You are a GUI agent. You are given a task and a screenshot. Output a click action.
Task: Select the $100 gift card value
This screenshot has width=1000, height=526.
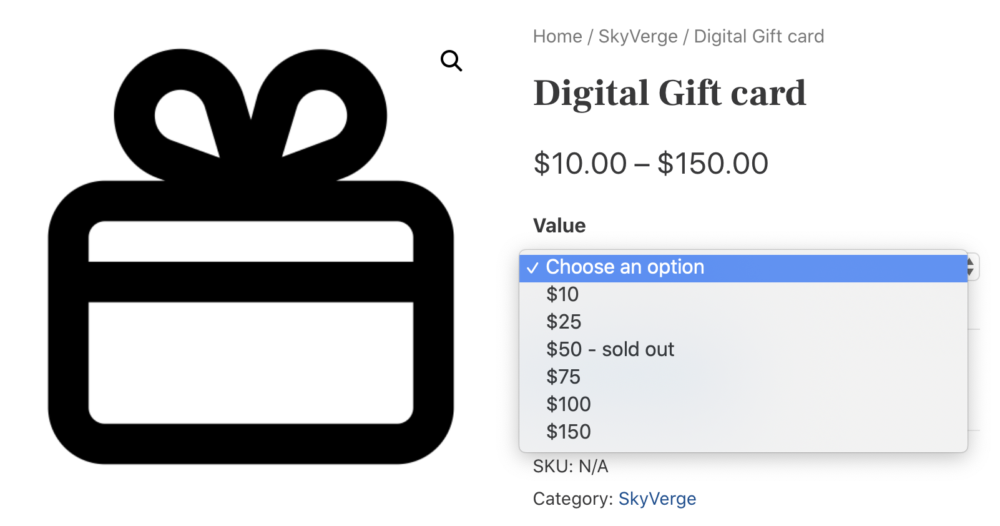tap(744, 404)
